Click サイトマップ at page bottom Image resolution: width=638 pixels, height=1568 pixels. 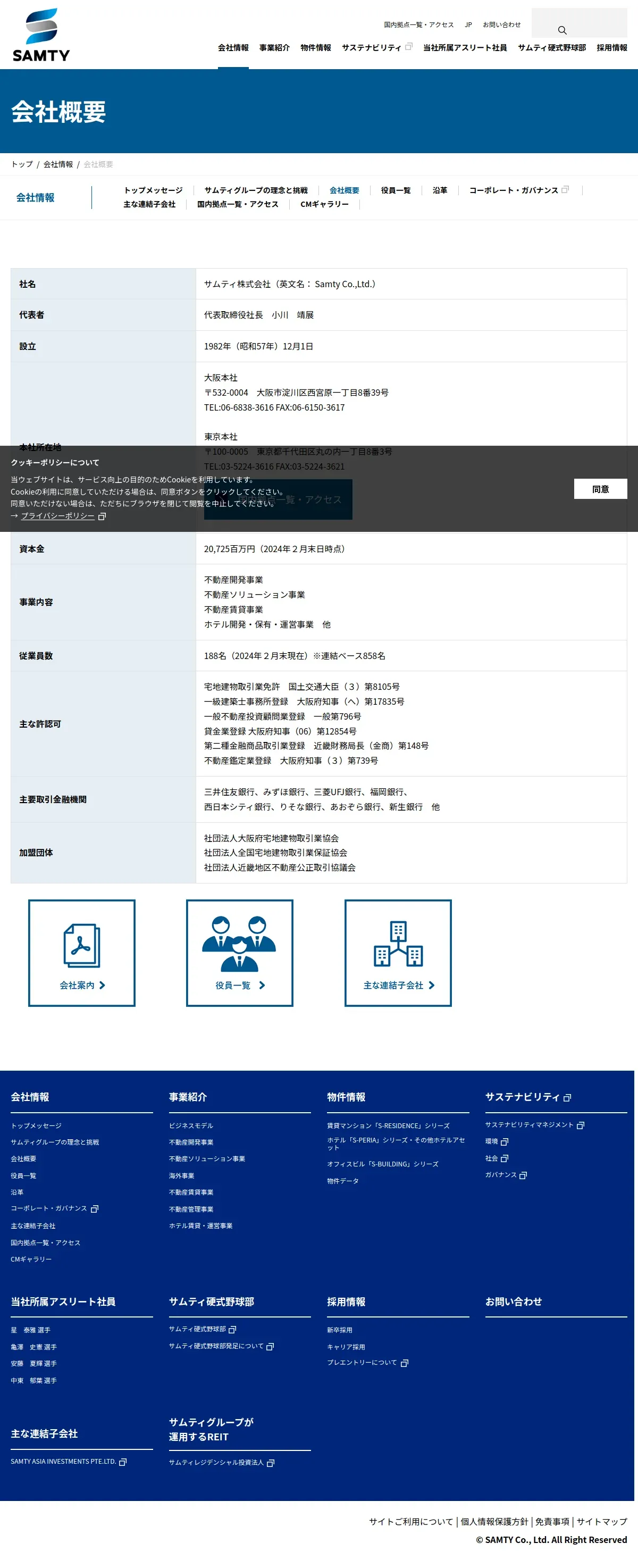tap(601, 1522)
